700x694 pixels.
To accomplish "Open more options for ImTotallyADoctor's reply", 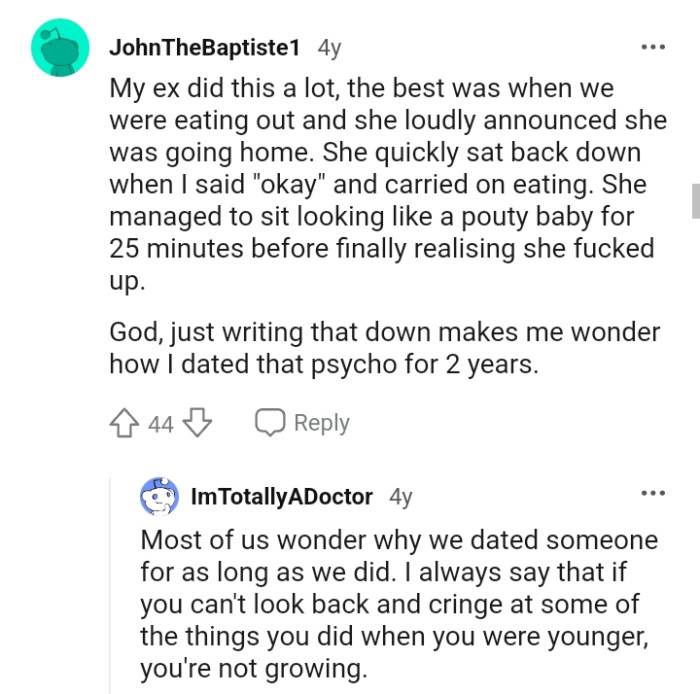I will tap(653, 493).
